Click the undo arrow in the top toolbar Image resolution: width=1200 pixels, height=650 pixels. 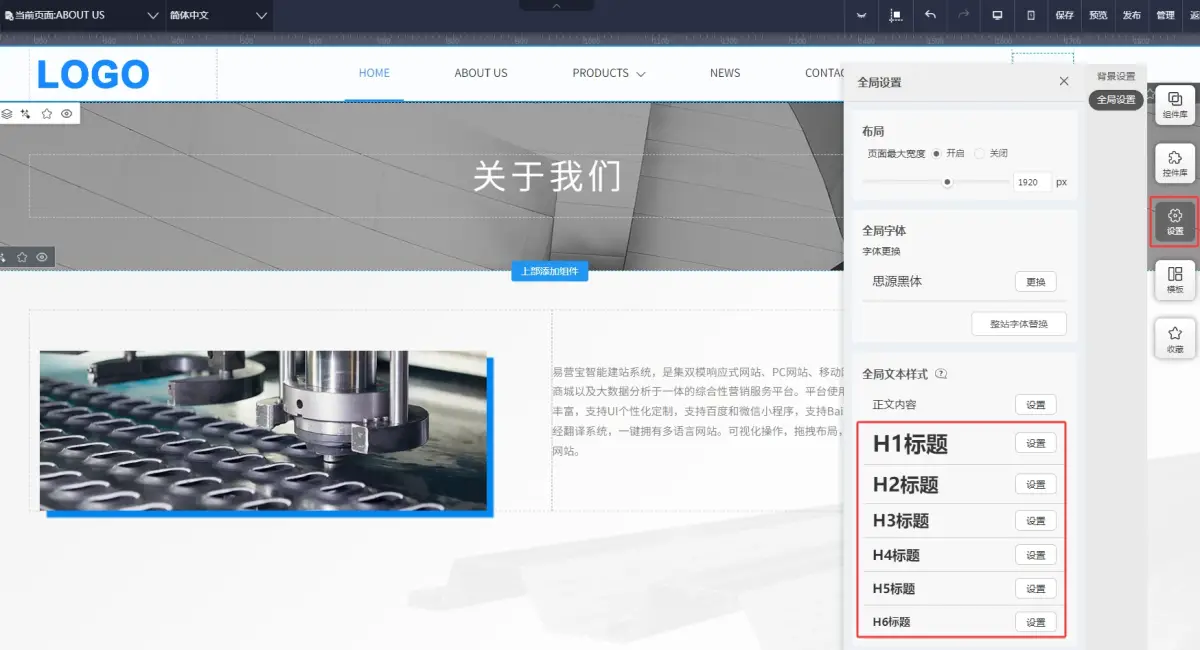[x=932, y=16]
